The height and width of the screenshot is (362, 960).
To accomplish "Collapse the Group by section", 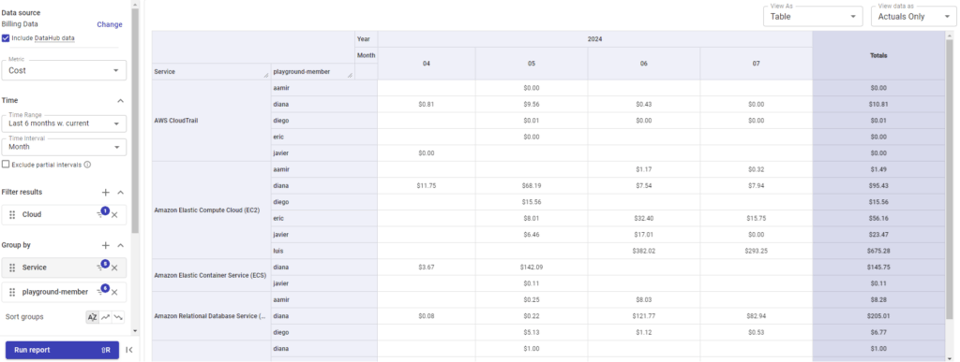I will pyautogui.click(x=121, y=245).
